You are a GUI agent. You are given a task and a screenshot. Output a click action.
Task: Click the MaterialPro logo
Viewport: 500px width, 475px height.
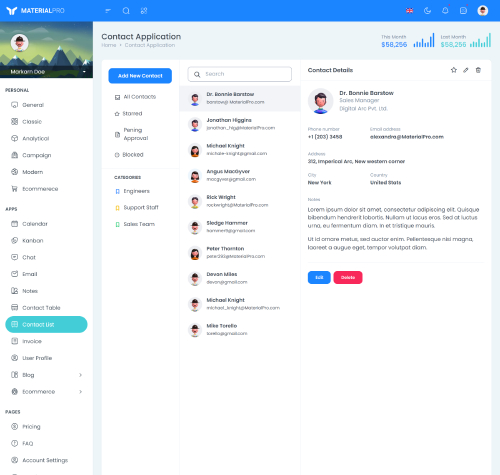pos(35,11)
